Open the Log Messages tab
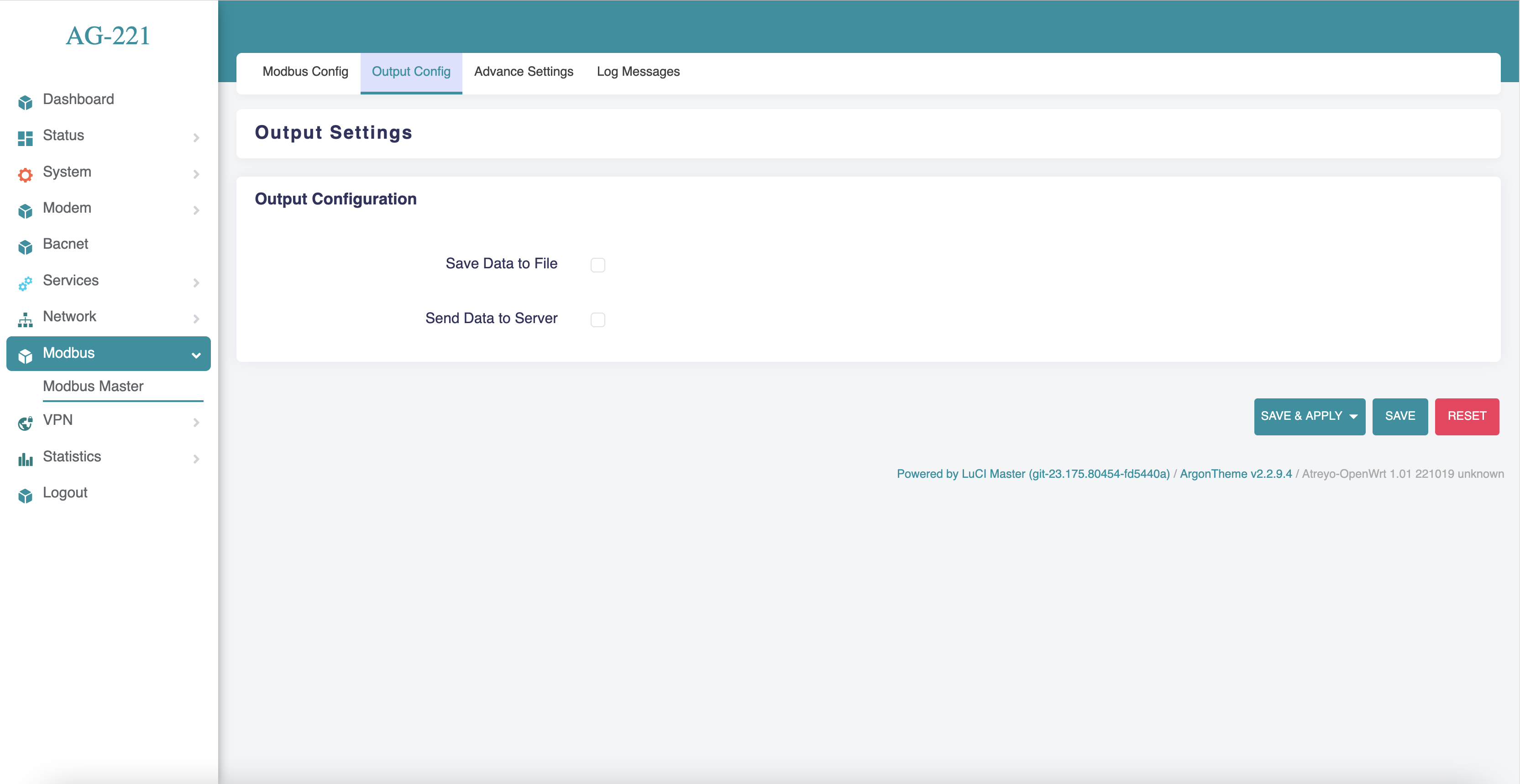 [x=638, y=71]
